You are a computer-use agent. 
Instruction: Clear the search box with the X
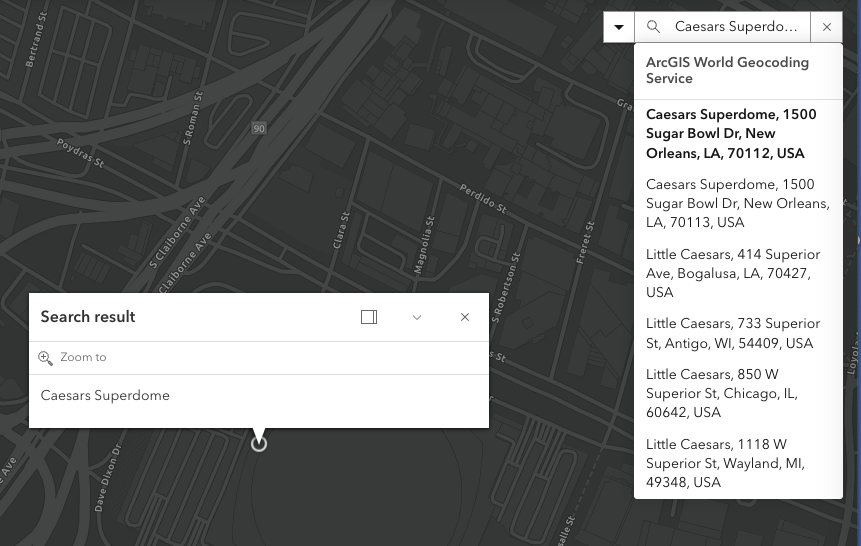(826, 27)
